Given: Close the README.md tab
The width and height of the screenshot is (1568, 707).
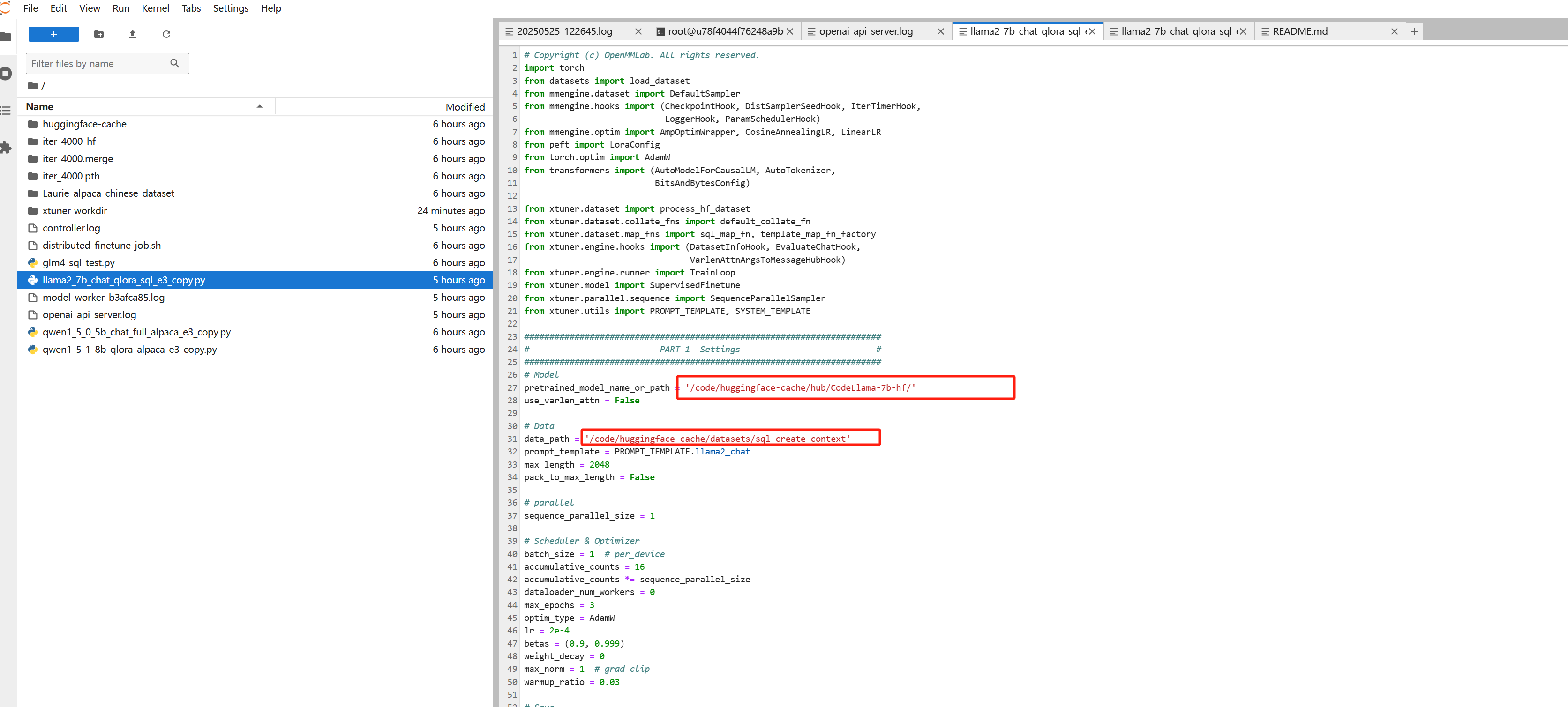Looking at the screenshot, I should 1394,32.
